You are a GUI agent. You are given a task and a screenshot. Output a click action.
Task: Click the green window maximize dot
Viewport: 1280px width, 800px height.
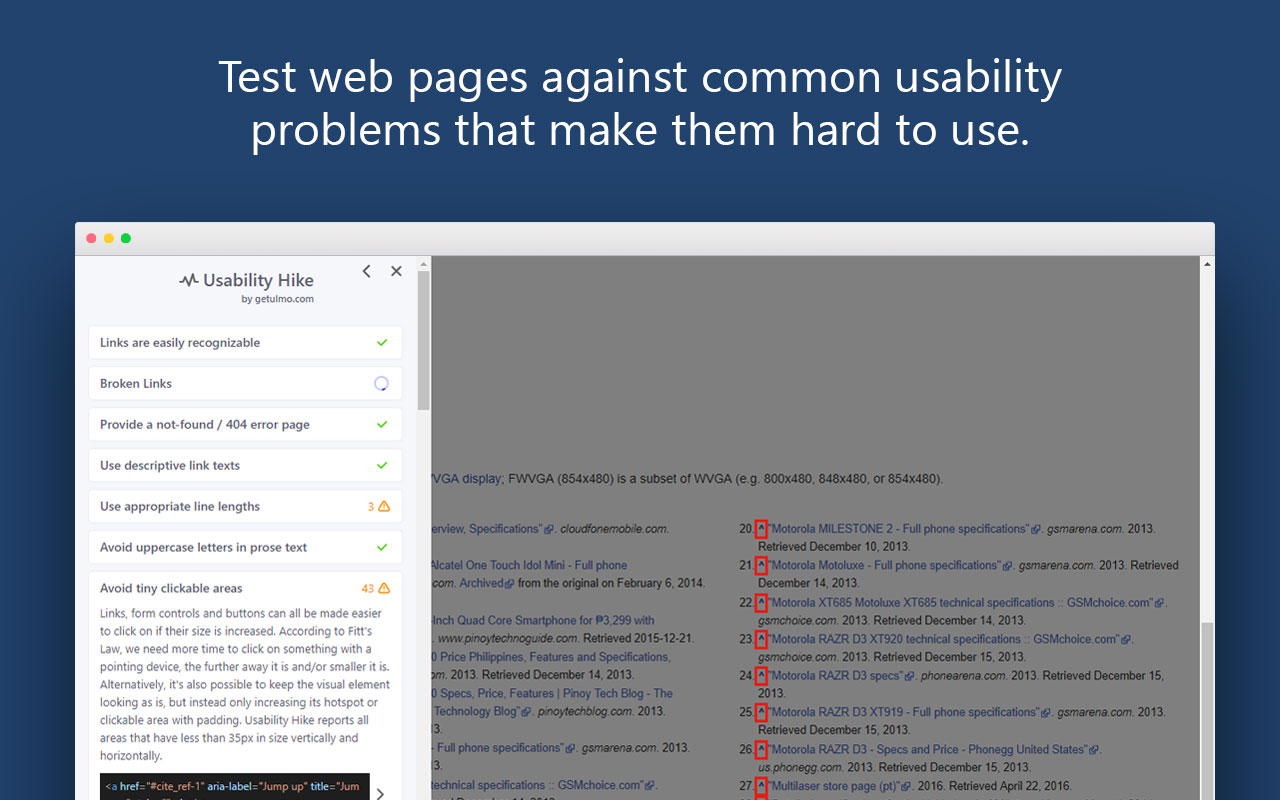coord(125,238)
